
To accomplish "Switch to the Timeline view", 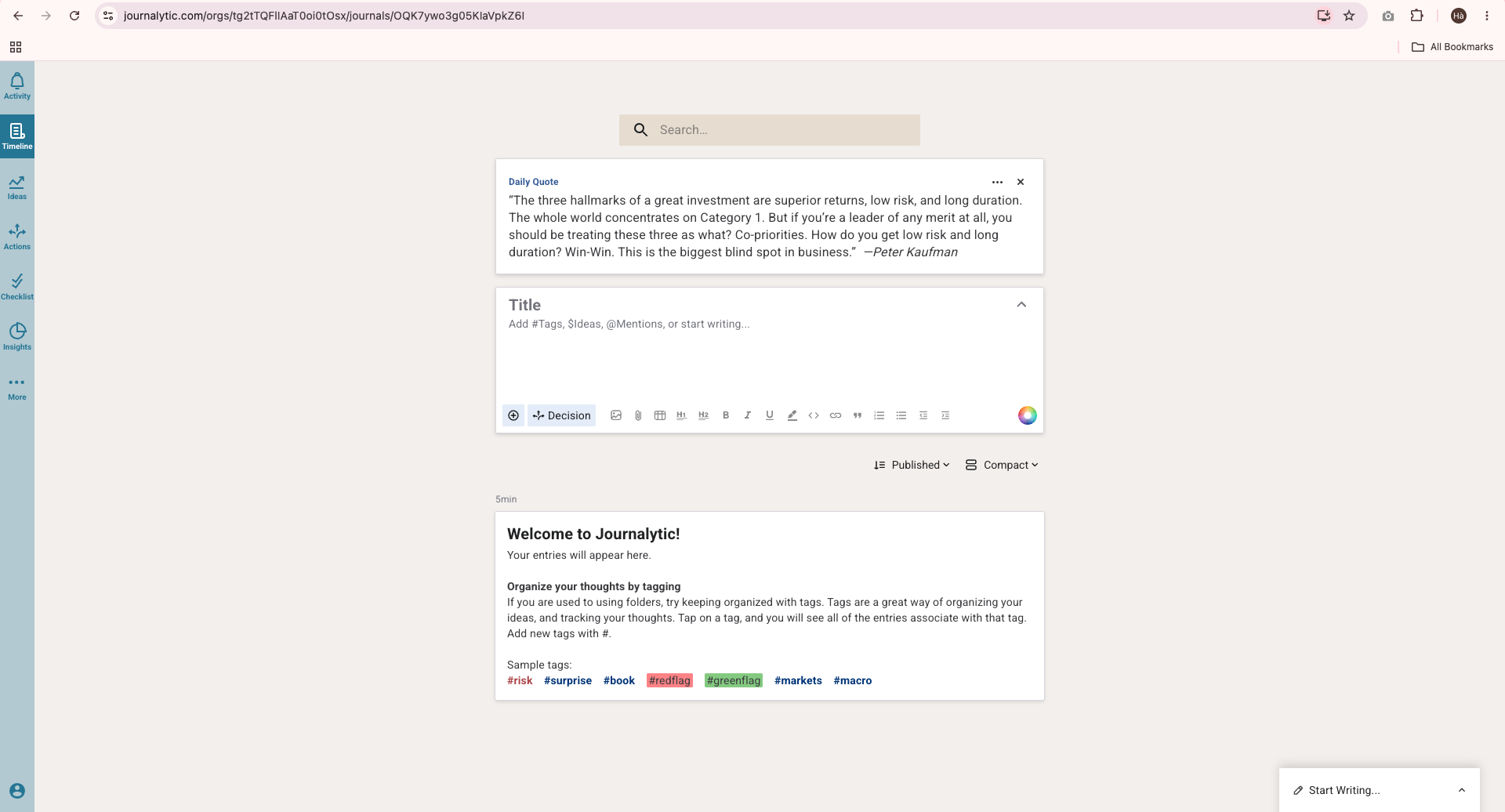I will coord(17,136).
